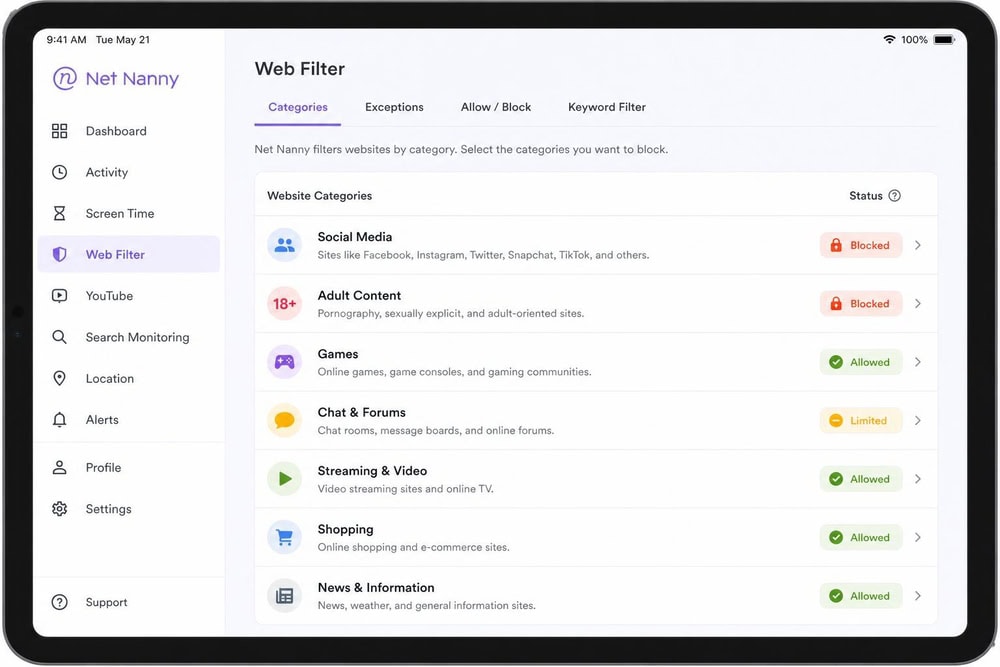Click the 18+ Adult Content icon
The height and width of the screenshot is (667, 1000).
point(284,304)
